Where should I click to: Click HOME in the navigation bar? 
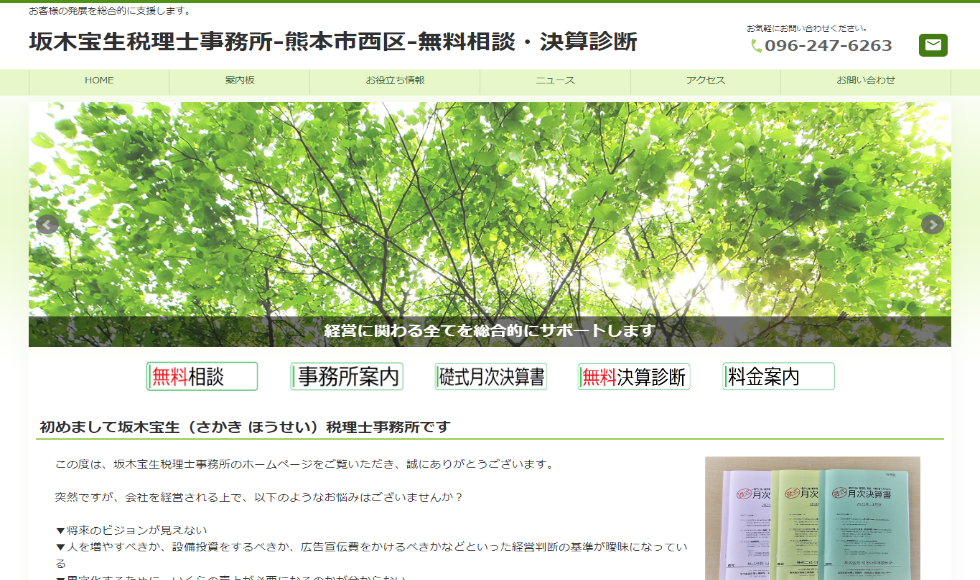click(x=99, y=81)
